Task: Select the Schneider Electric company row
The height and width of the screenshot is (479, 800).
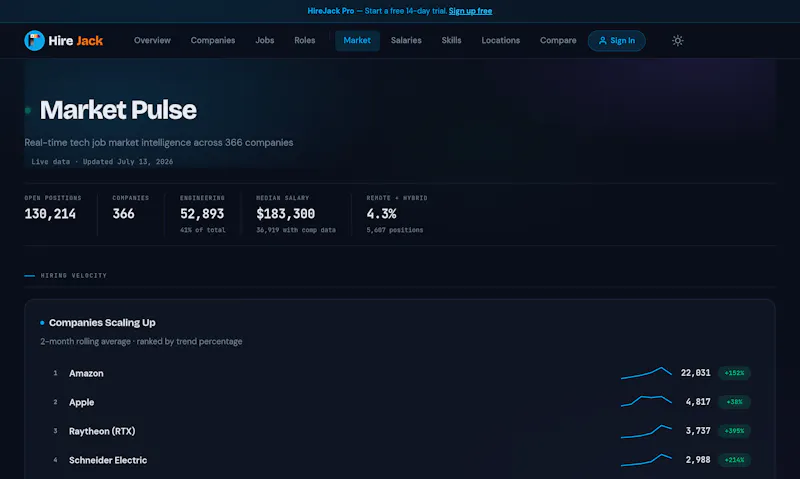Action: pos(399,460)
